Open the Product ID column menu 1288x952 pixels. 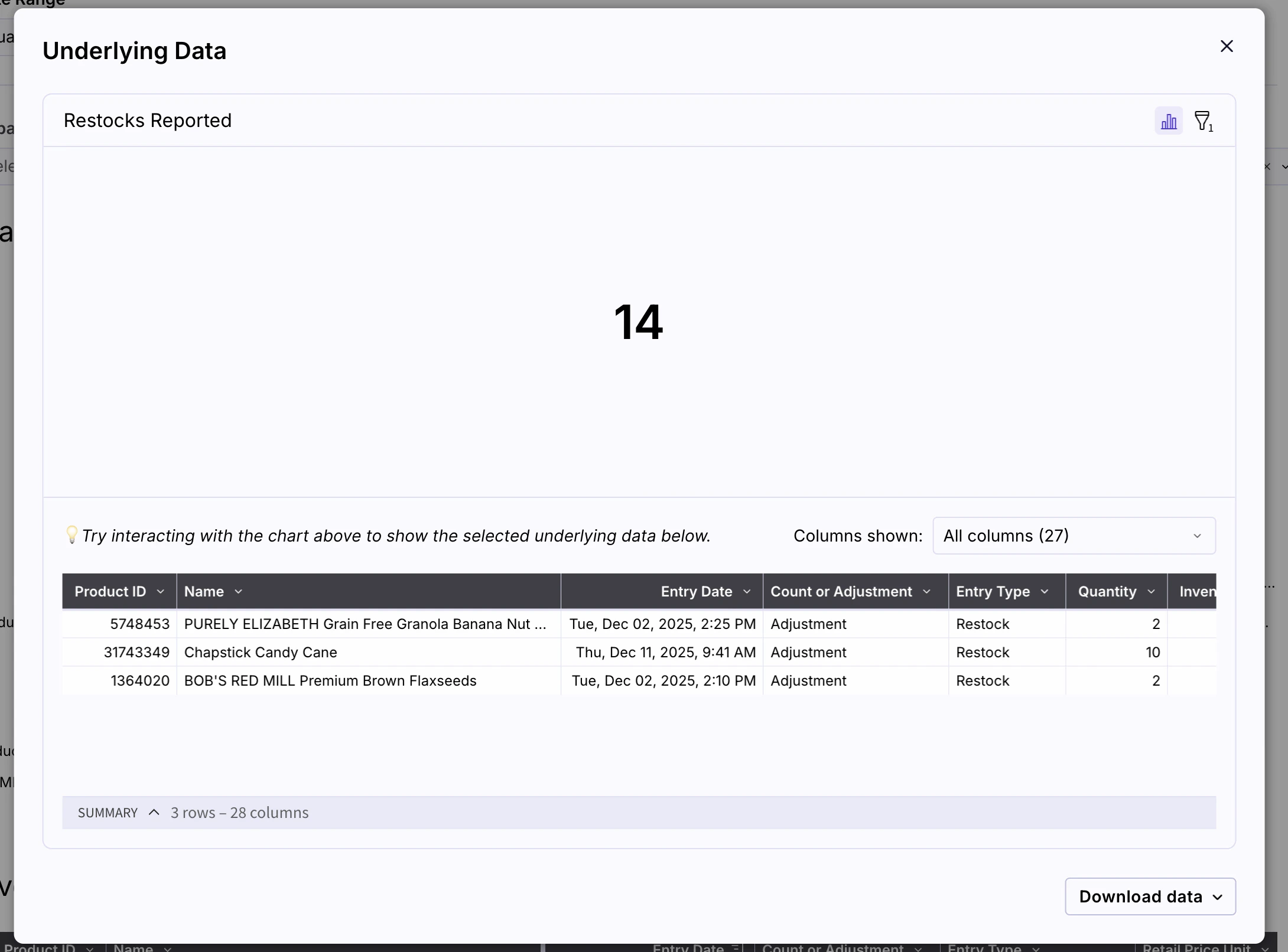coord(161,591)
